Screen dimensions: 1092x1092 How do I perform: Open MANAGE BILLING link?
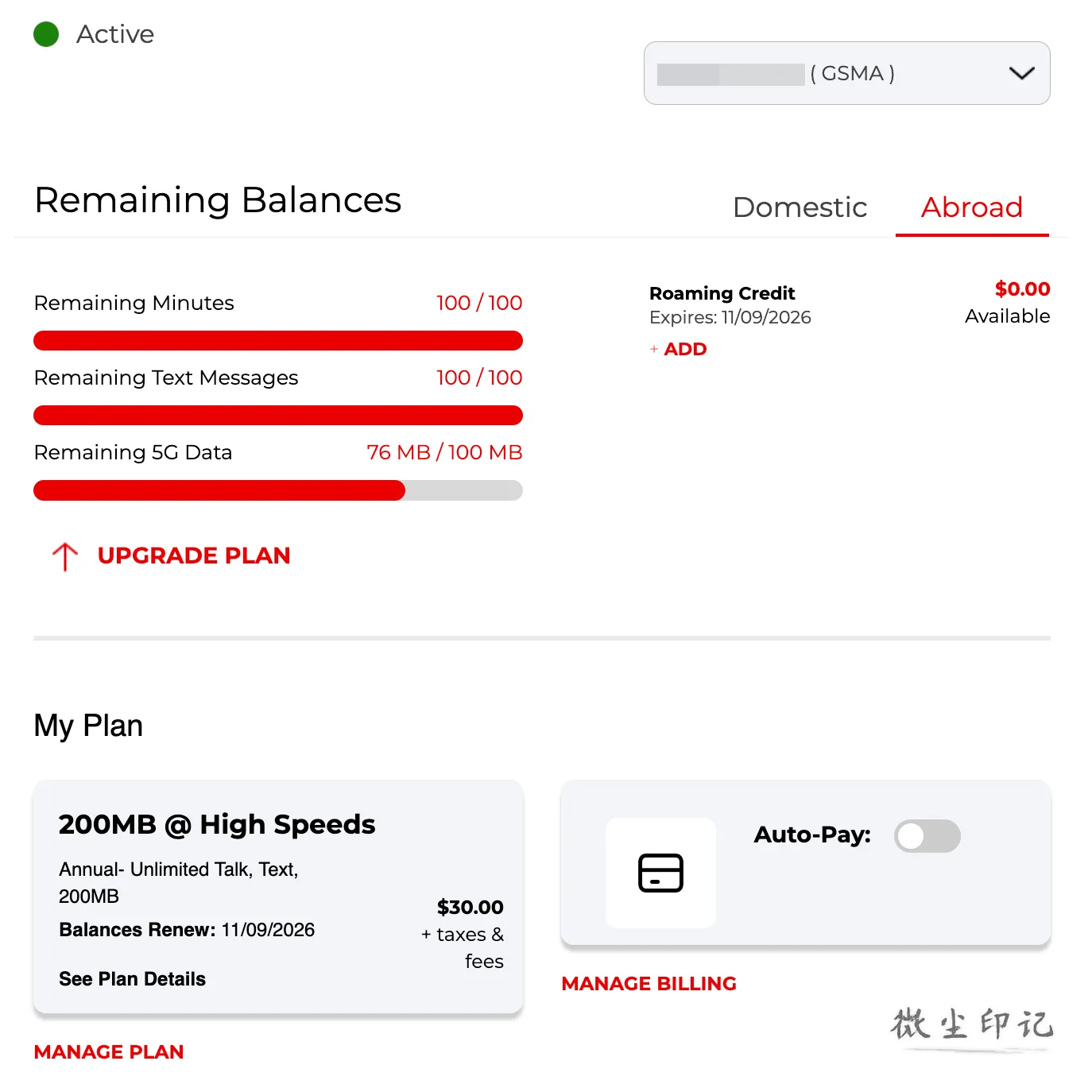click(x=649, y=984)
